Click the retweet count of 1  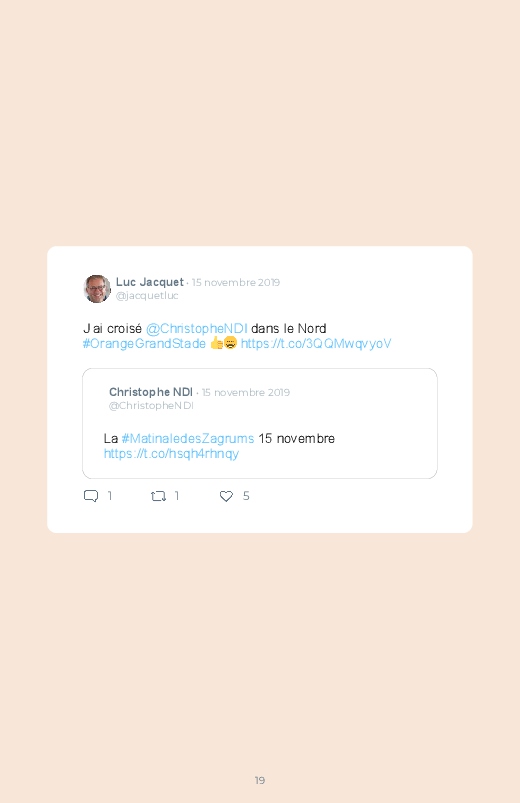tap(177, 496)
